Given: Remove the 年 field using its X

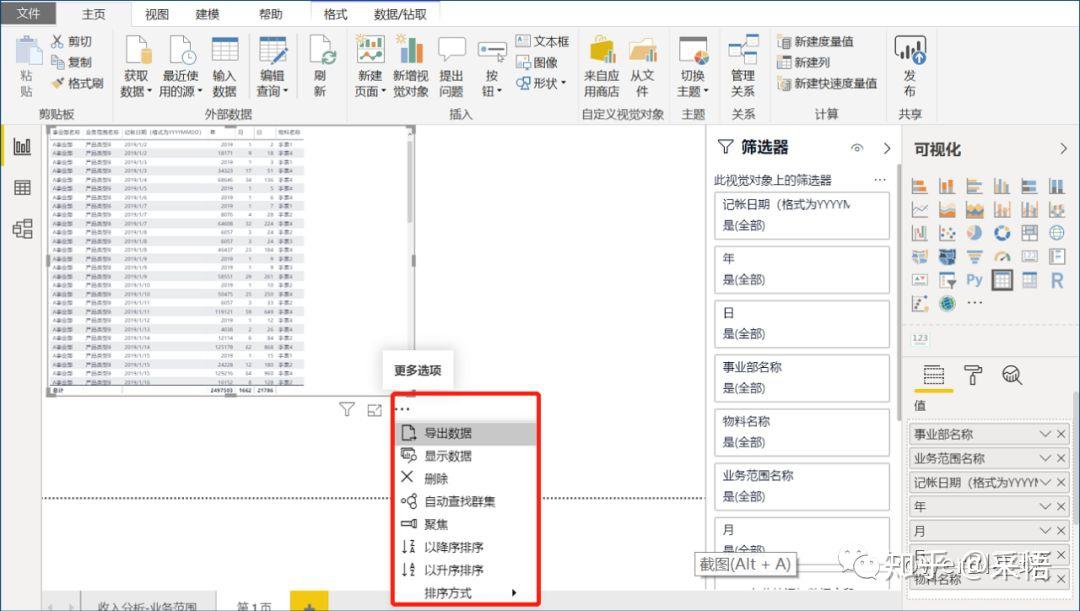Looking at the screenshot, I should [1061, 506].
